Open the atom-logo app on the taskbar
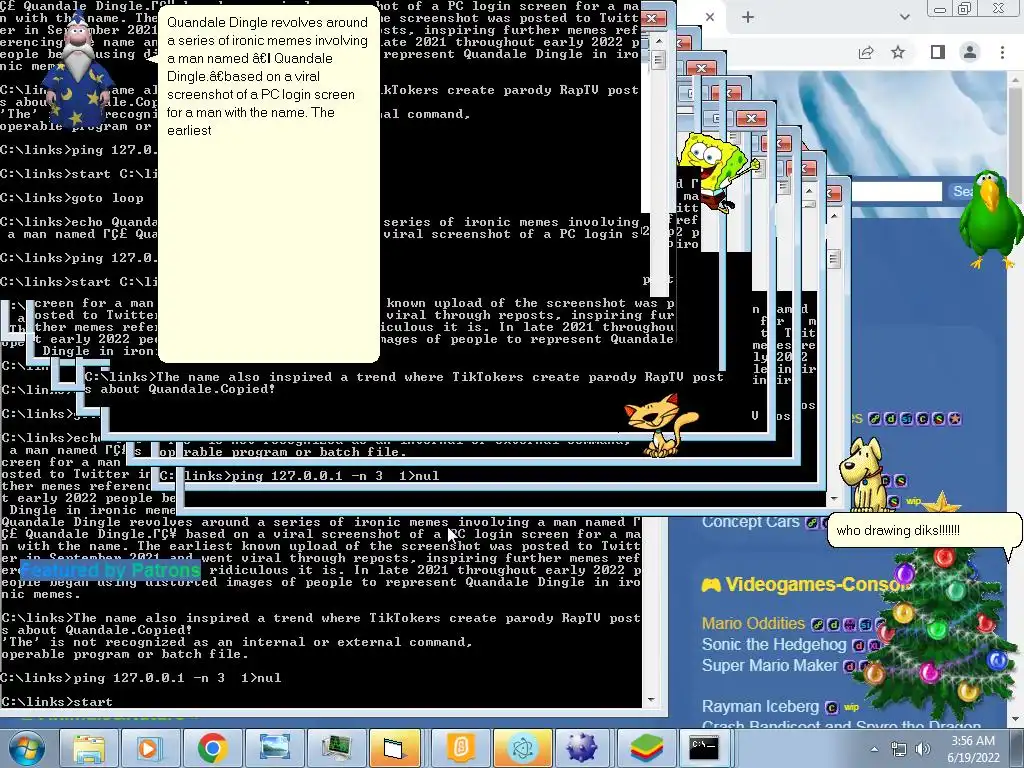Screen dimensions: 1024x768 522,748
